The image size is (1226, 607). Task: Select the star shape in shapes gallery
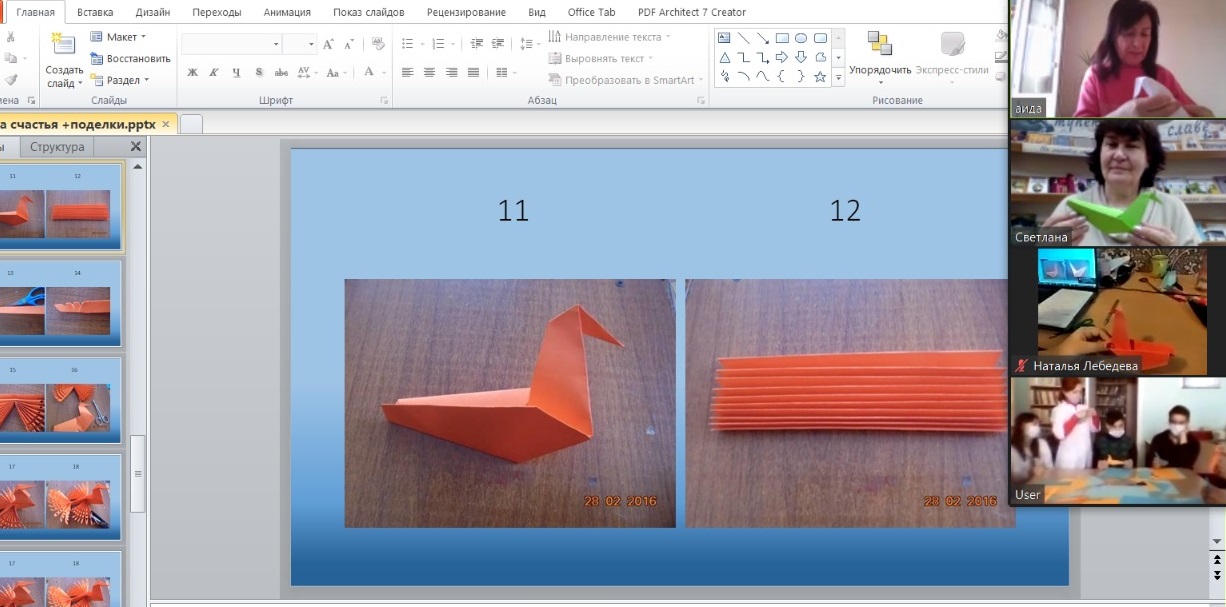coord(820,77)
